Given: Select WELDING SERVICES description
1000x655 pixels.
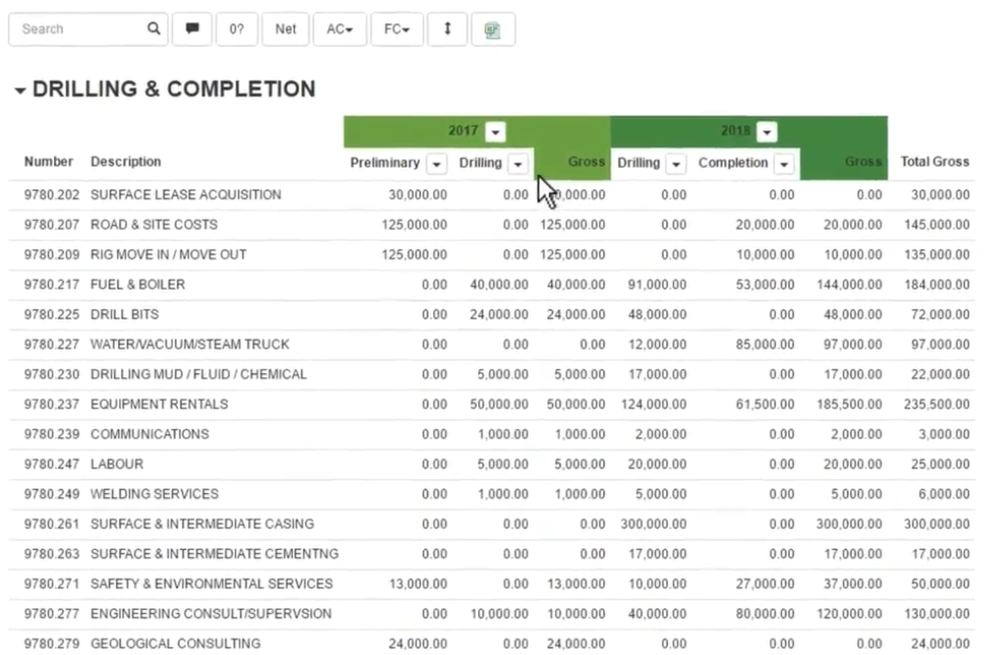Looking at the screenshot, I should (154, 494).
